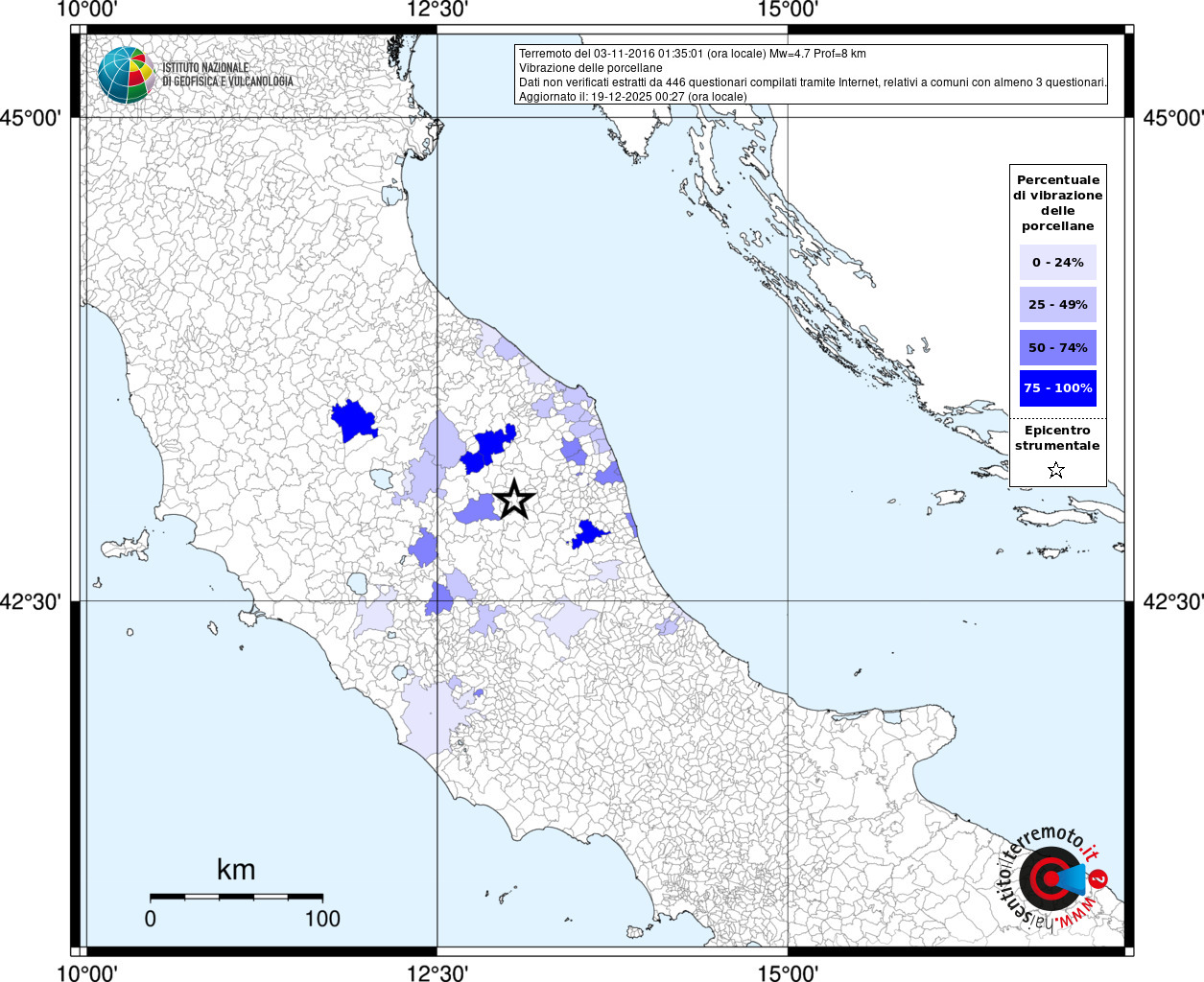Click the 'Istituto Nazionale di Geofisica e Vulcanologia' text
Screen dimensions: 1204x982
point(227,75)
